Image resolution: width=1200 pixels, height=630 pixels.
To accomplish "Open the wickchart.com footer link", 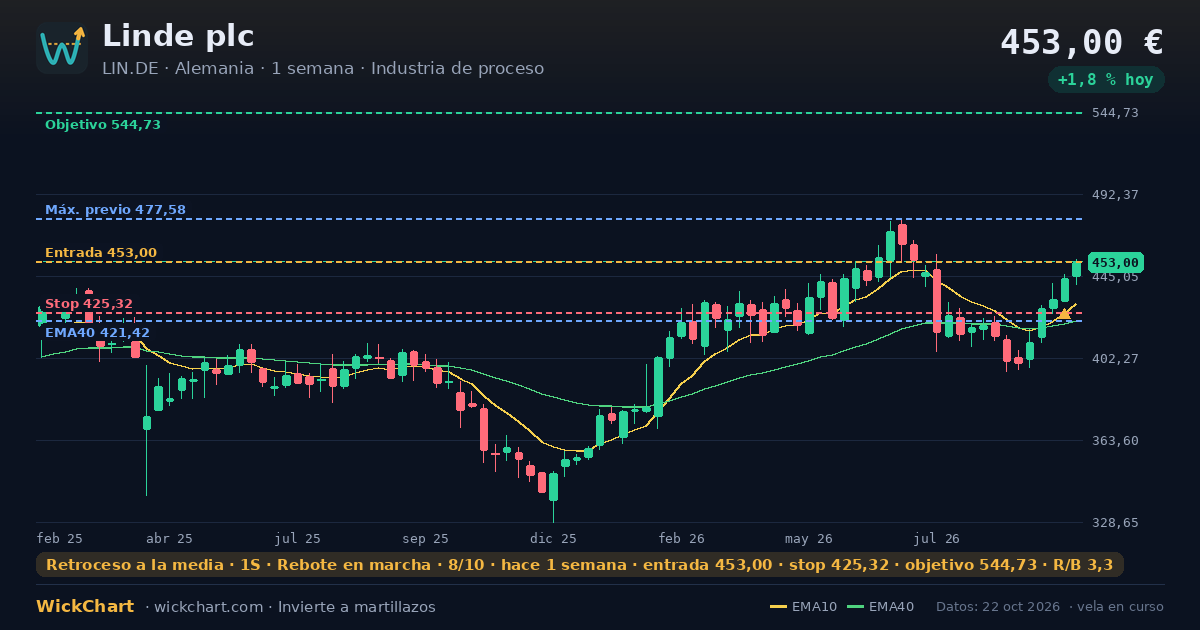I will point(207,607).
